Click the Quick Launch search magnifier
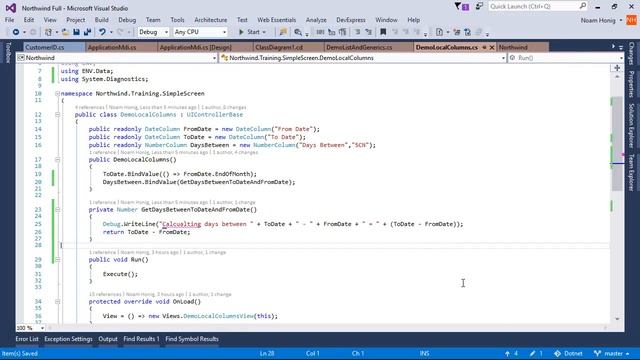 (582, 6)
